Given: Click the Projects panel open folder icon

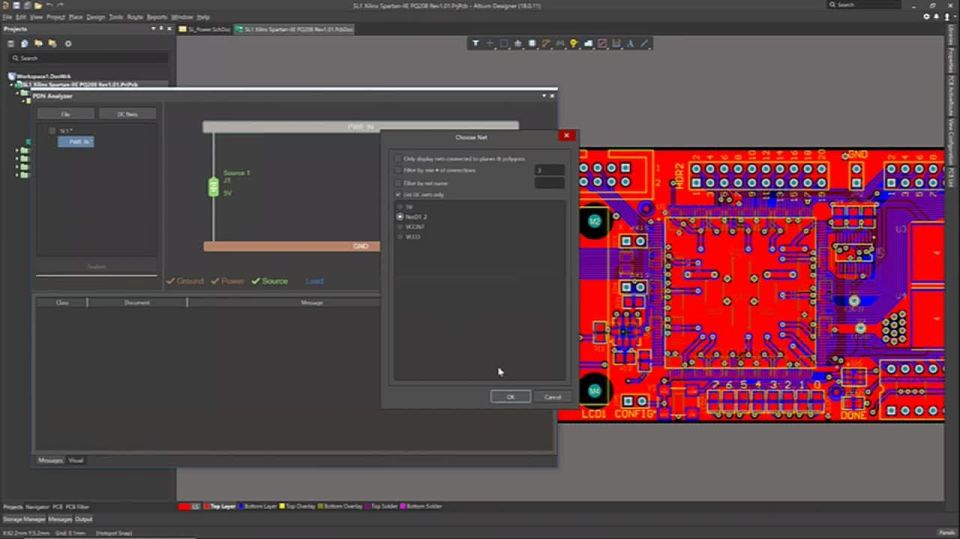Looking at the screenshot, I should (x=39, y=43).
